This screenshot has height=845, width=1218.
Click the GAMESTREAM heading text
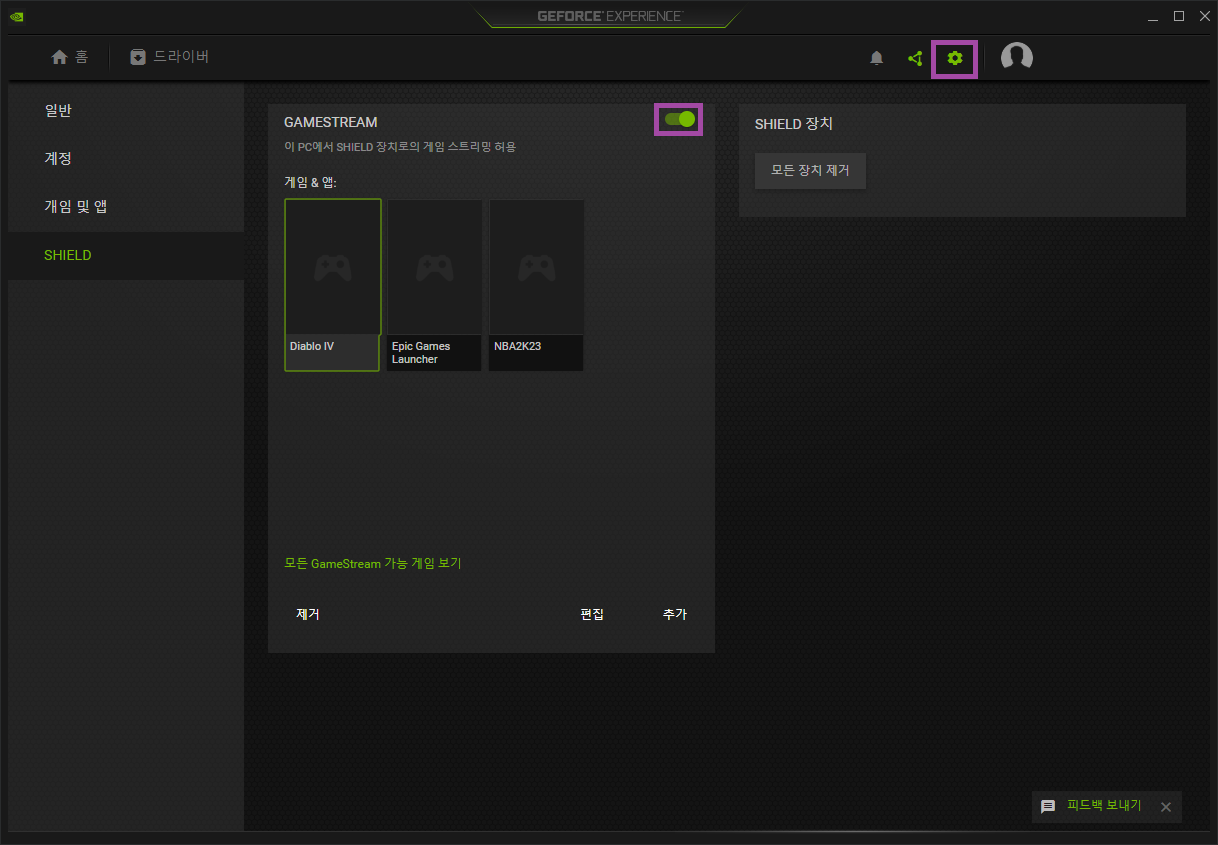point(331,122)
